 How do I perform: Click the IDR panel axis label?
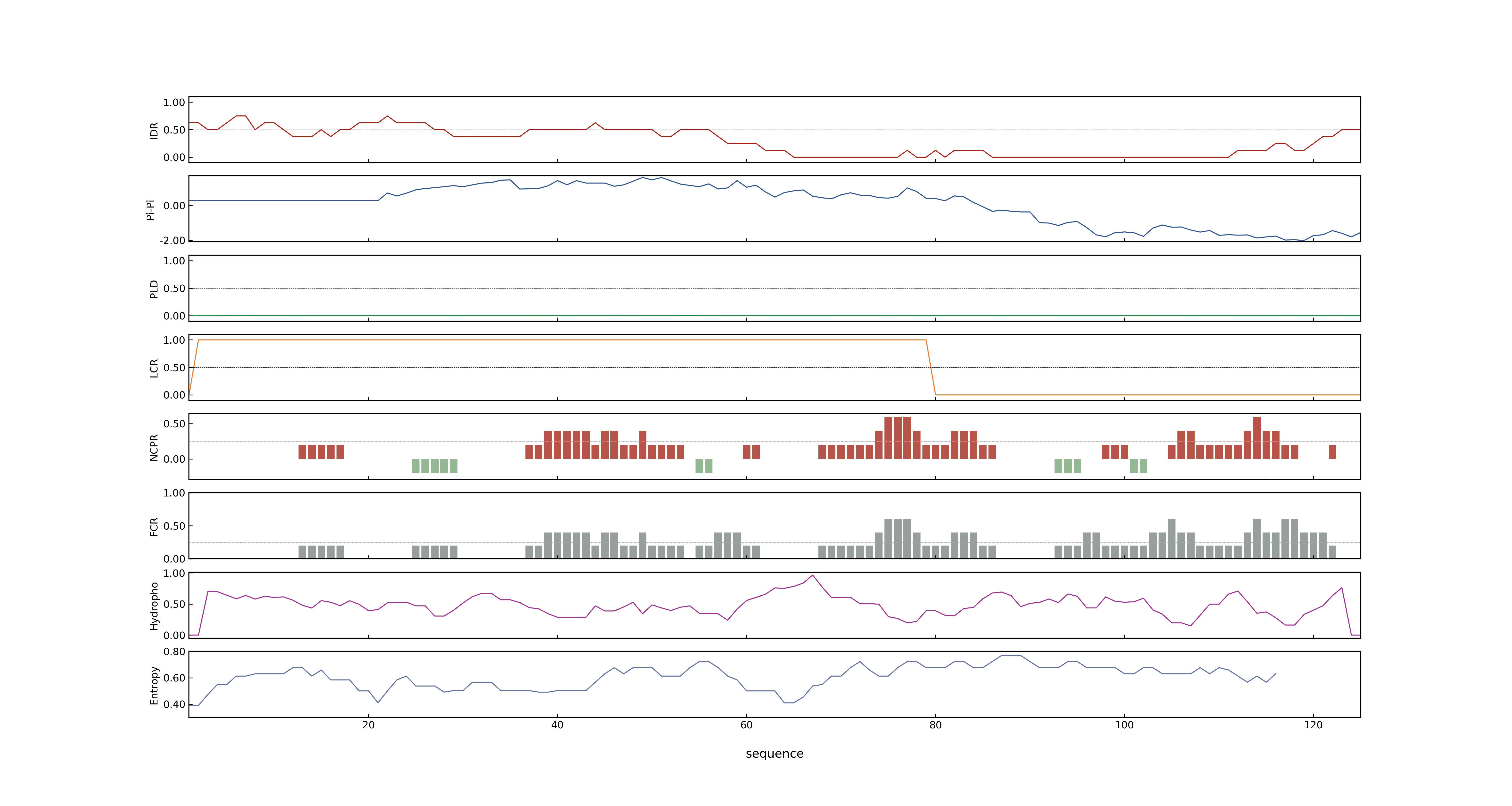click(x=154, y=130)
